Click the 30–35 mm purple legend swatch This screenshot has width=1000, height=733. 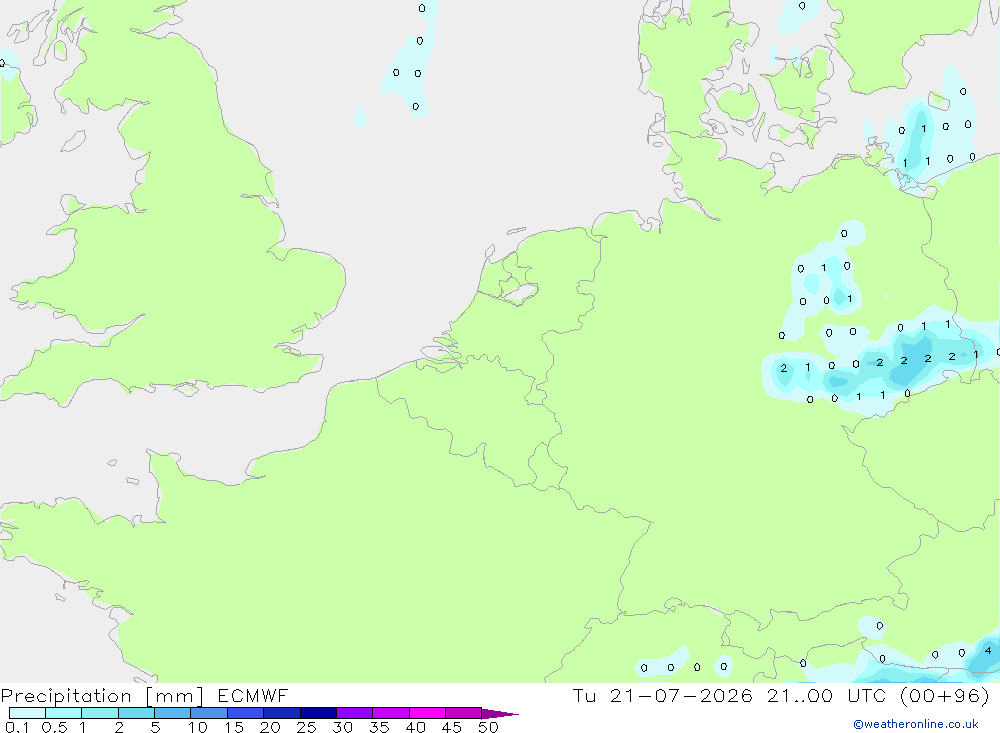355,713
